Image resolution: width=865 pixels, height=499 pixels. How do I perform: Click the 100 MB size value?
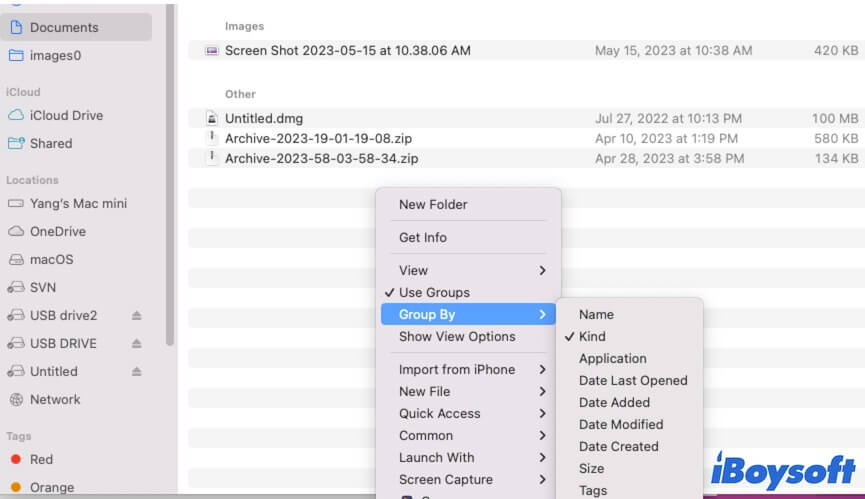coord(835,118)
